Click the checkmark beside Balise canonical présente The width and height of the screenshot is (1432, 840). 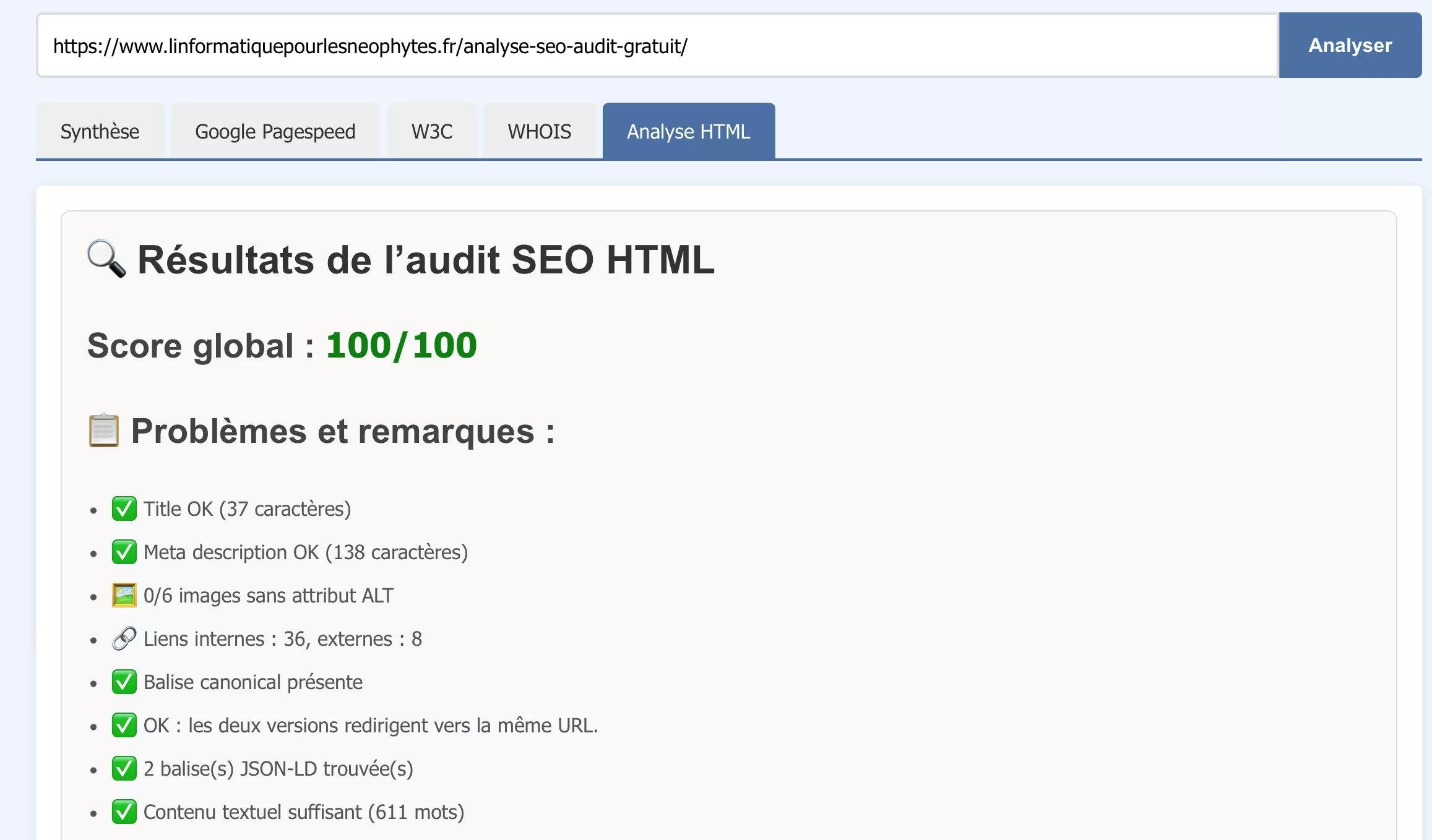click(124, 682)
